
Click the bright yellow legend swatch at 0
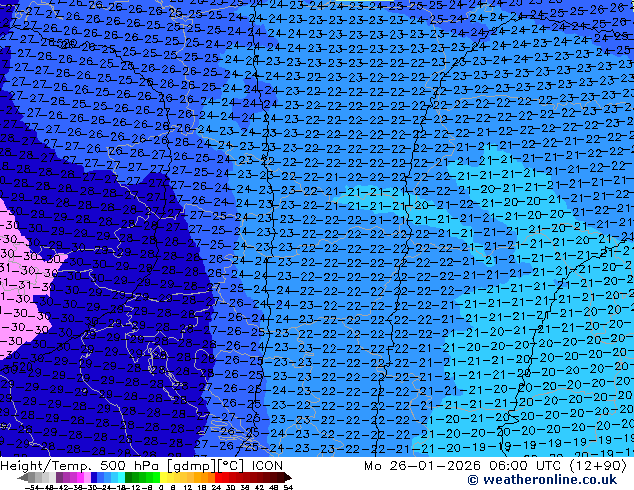[164, 477]
